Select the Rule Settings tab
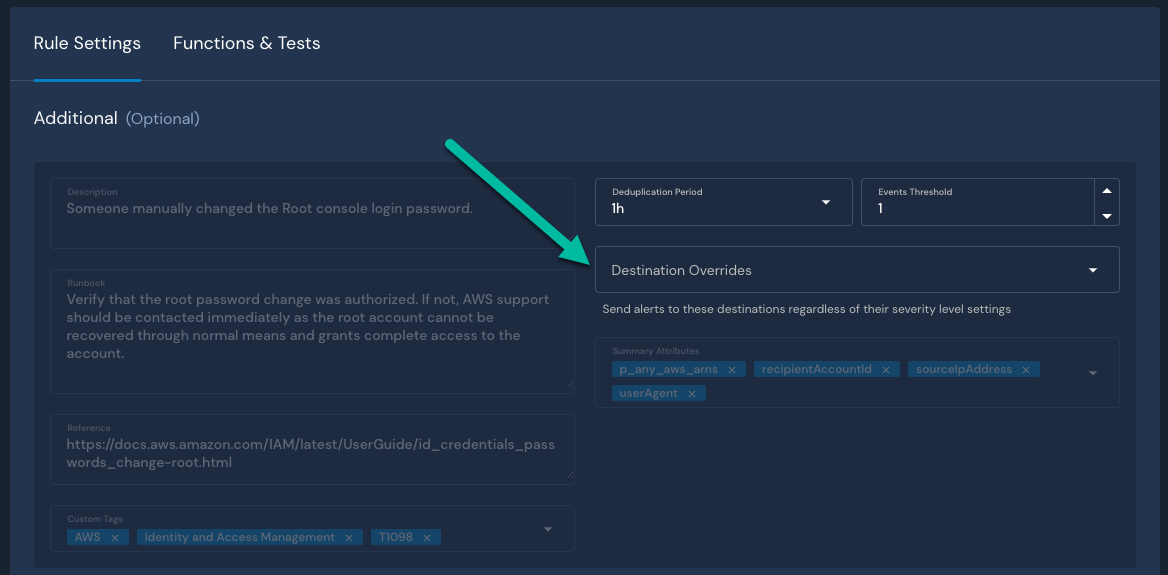 (x=87, y=44)
